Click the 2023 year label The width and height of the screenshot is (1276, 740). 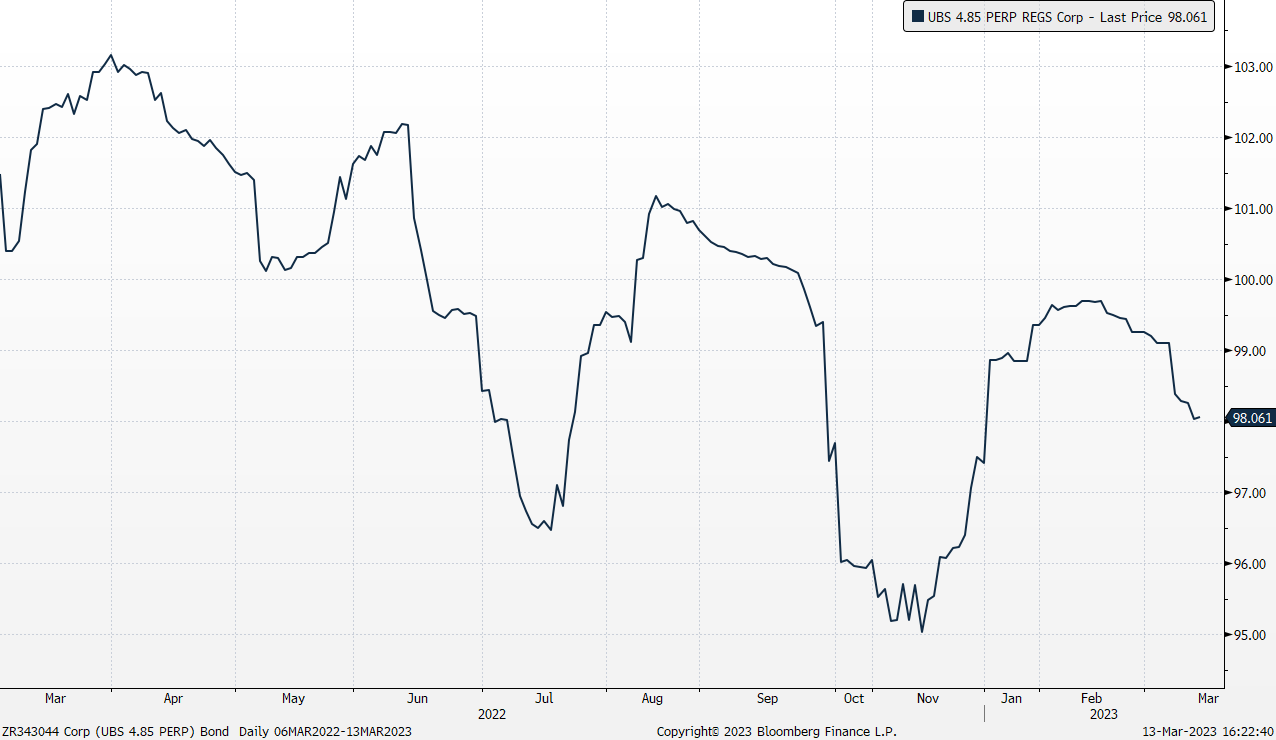[1104, 714]
